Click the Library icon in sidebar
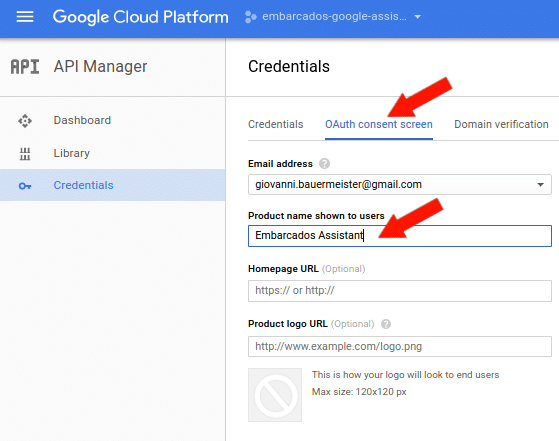Viewport: 559px width, 441px height. pyautogui.click(x=25, y=154)
